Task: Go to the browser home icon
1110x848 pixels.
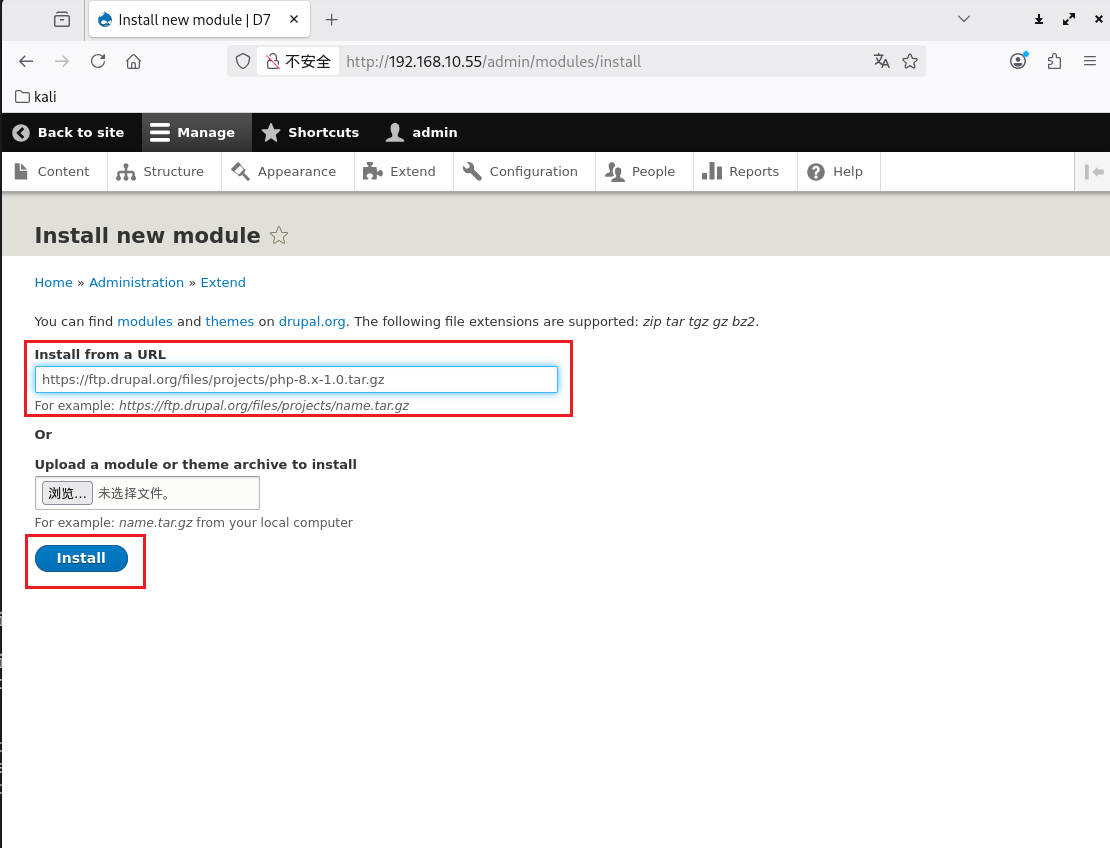Action: click(x=133, y=61)
